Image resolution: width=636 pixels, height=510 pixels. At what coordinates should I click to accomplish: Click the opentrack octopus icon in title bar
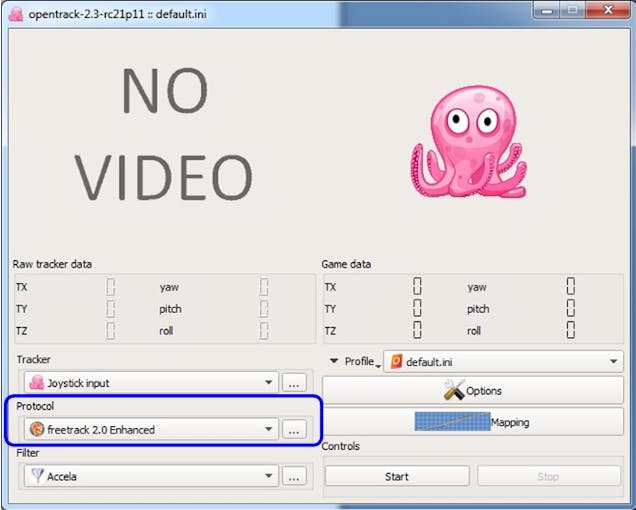pyautogui.click(x=16, y=14)
